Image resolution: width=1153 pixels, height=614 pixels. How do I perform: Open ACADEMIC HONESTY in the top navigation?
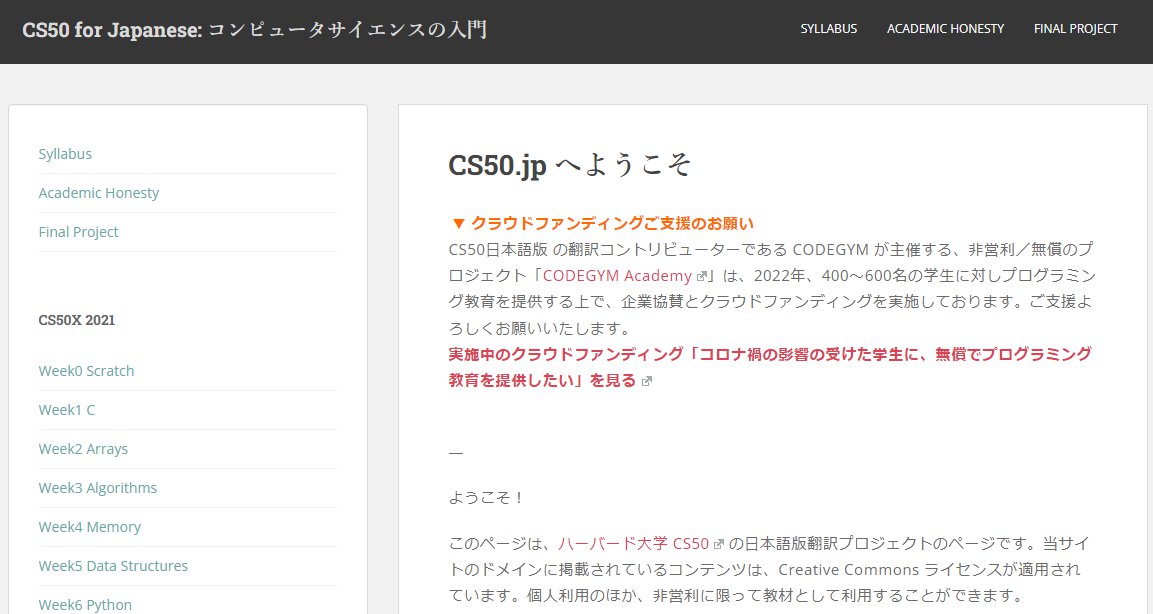(945, 29)
